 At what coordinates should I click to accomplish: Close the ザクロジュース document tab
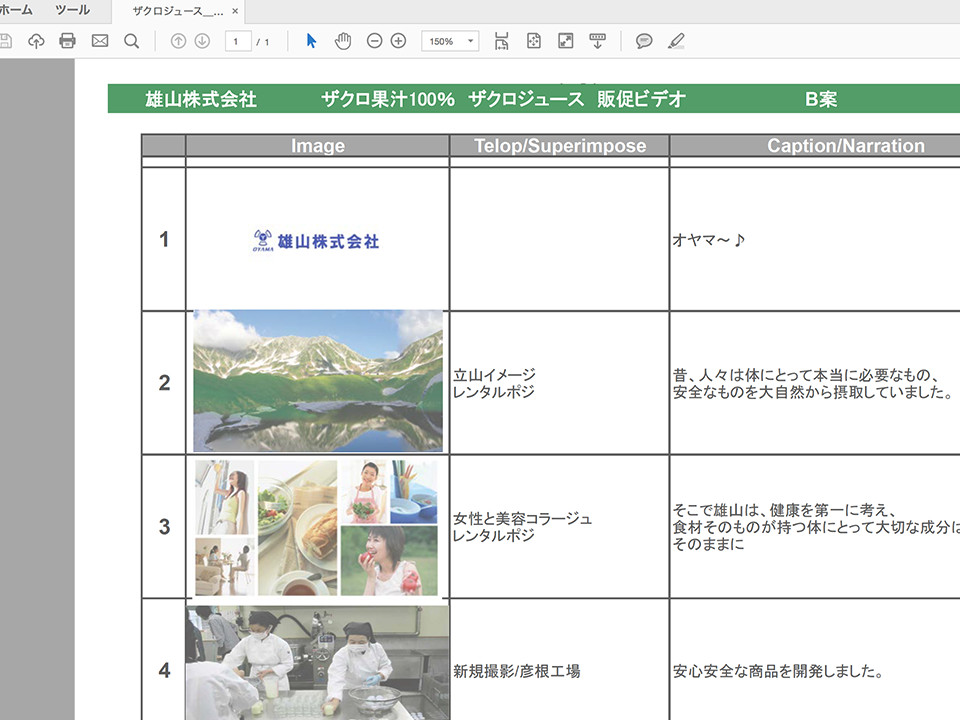(x=235, y=11)
